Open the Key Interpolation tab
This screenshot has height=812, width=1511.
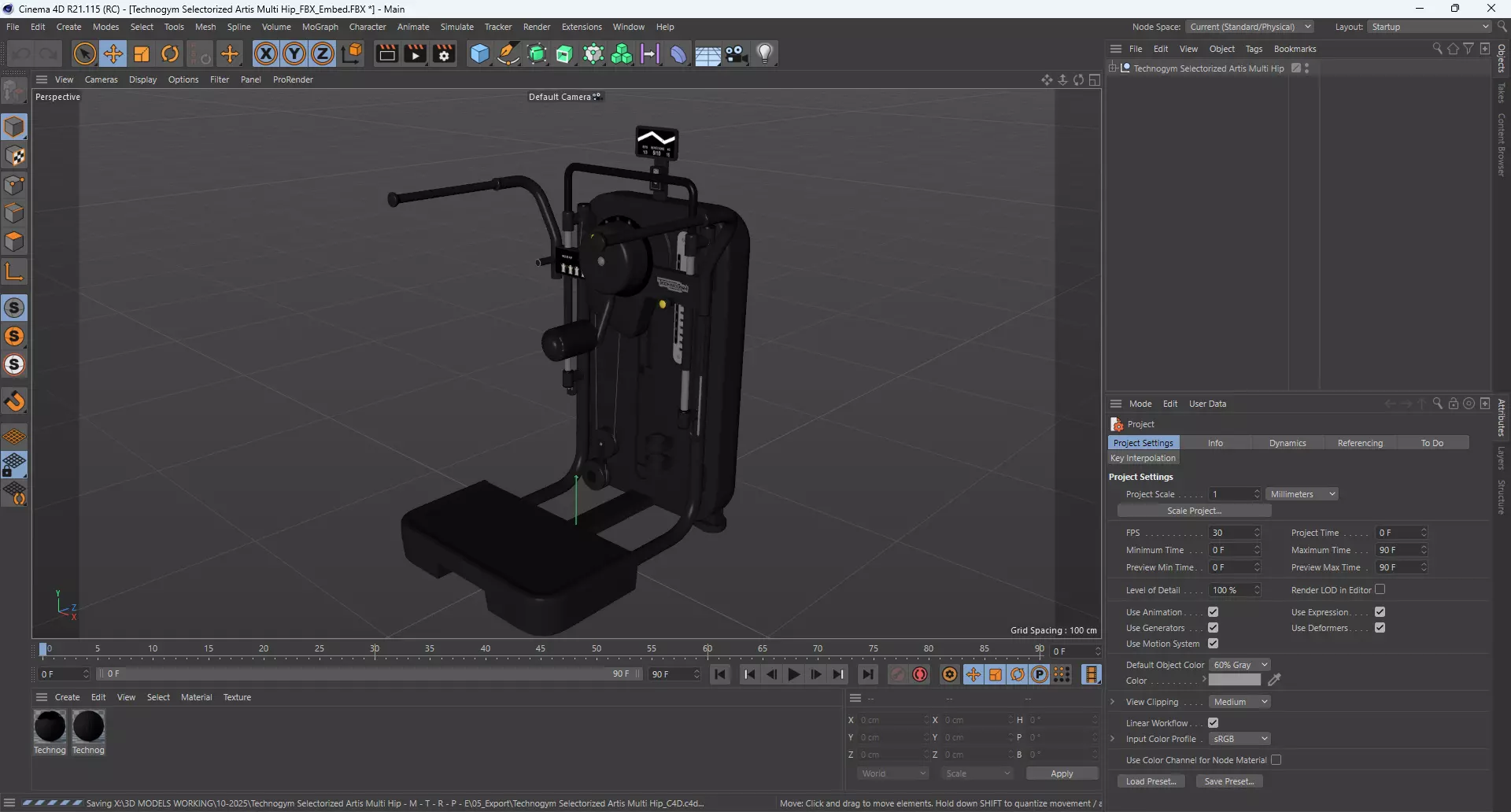pyautogui.click(x=1143, y=458)
